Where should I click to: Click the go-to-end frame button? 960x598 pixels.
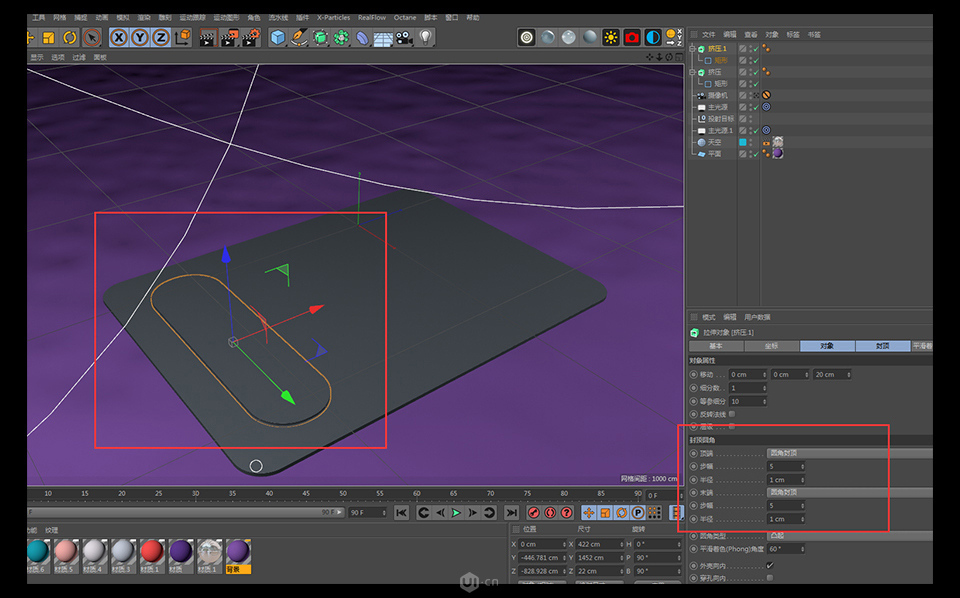point(512,512)
